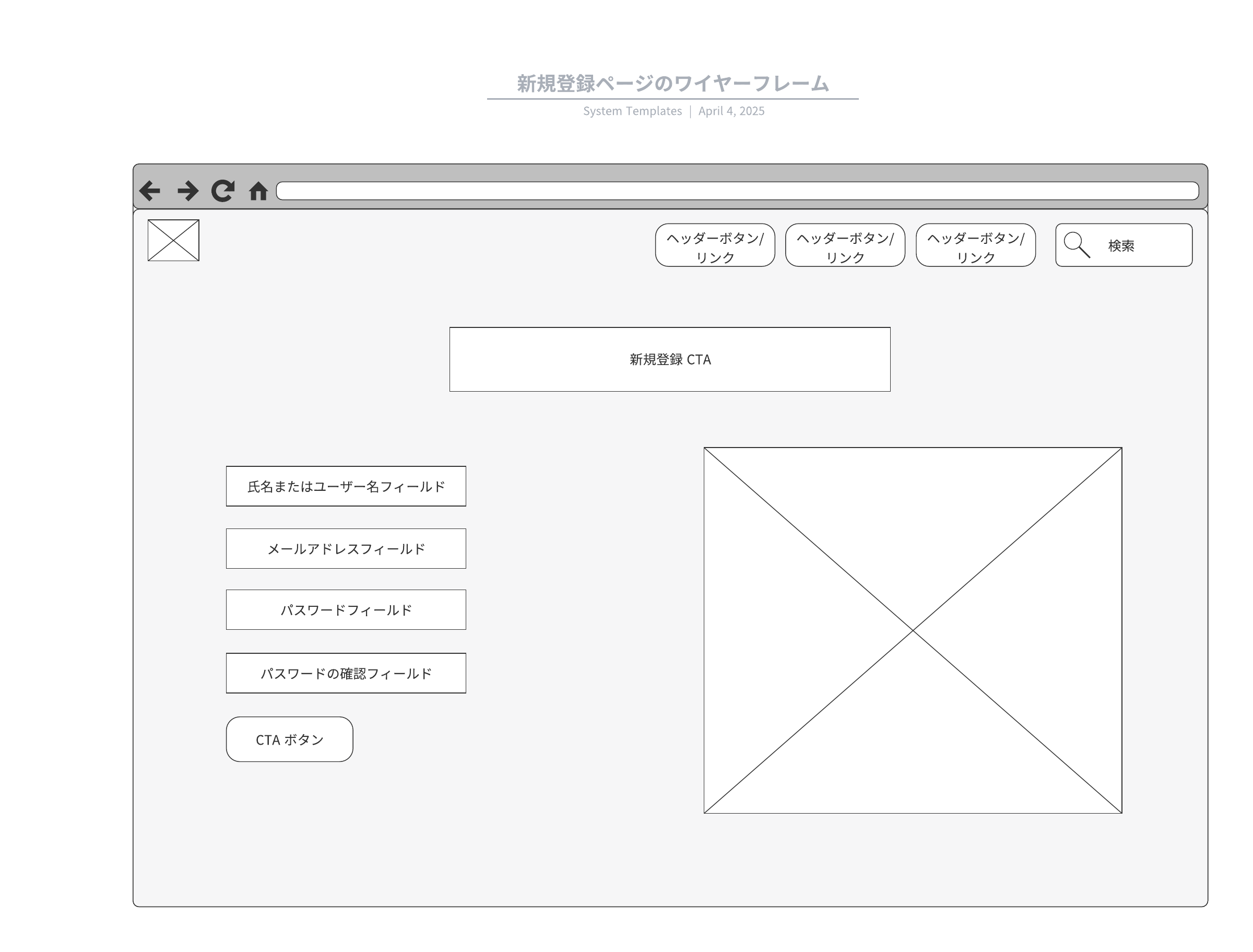
Task: Click the magnifying glass search icon
Action: pos(1076,245)
